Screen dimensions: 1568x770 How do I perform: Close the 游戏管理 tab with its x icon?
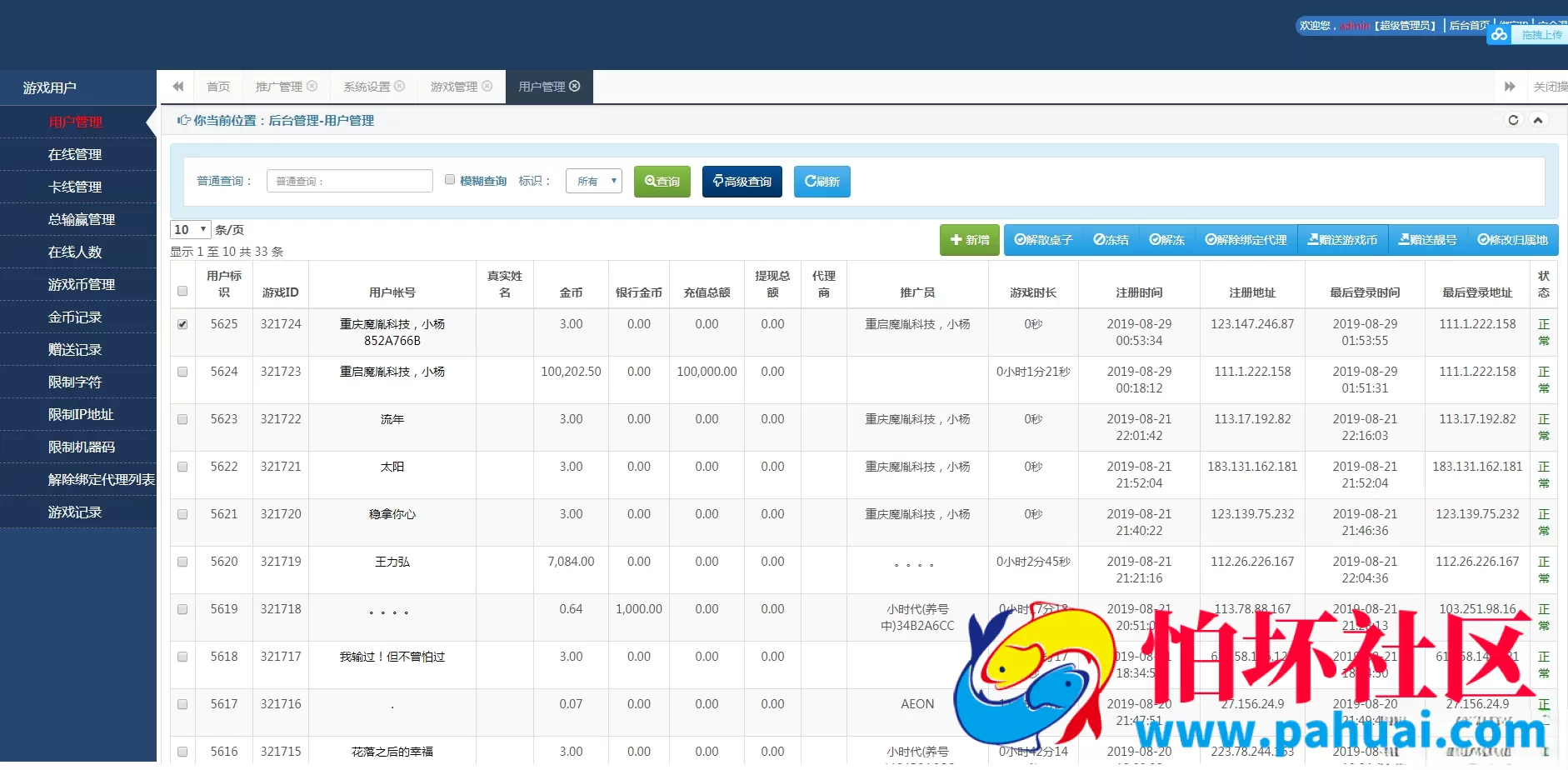487,86
